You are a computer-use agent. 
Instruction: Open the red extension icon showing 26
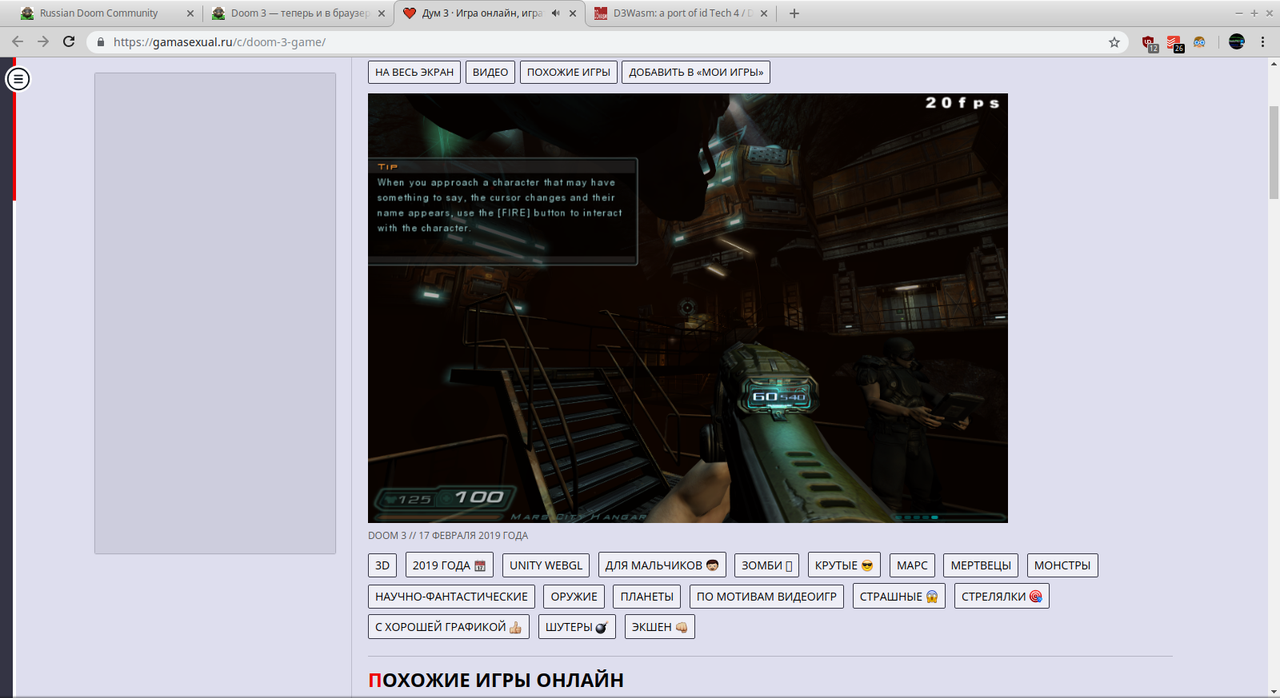1175,43
